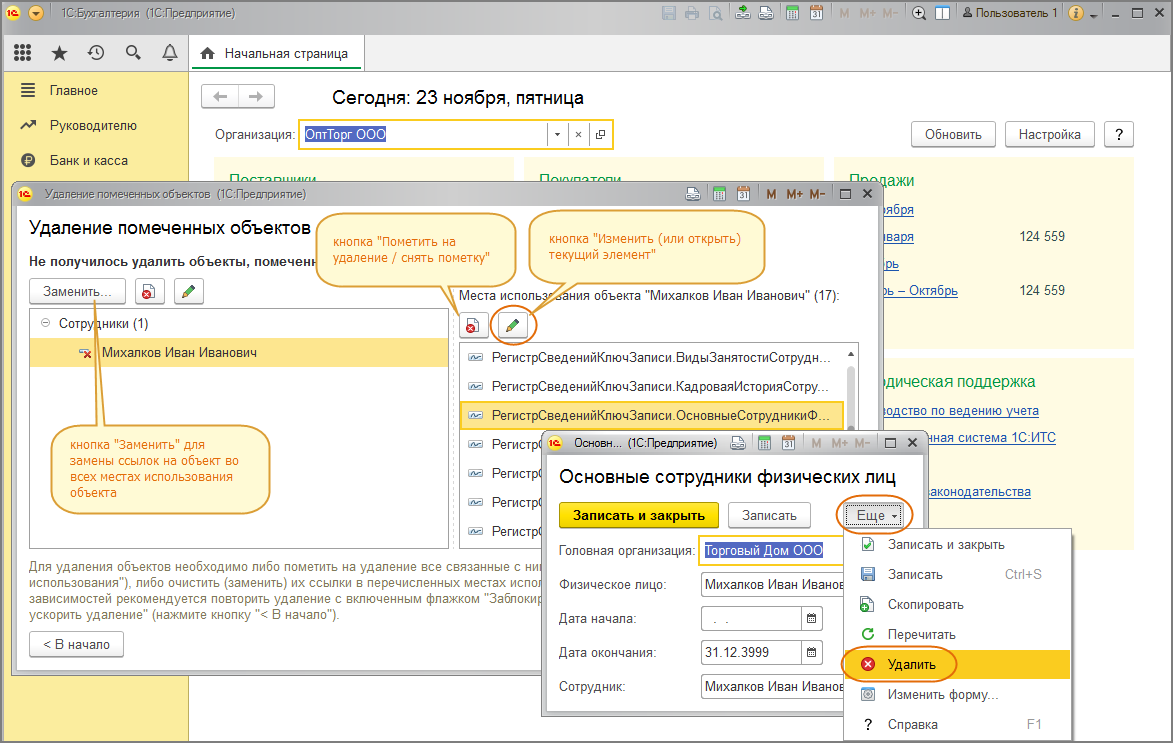Open dropdown arrow next to info icon

[1094, 15]
